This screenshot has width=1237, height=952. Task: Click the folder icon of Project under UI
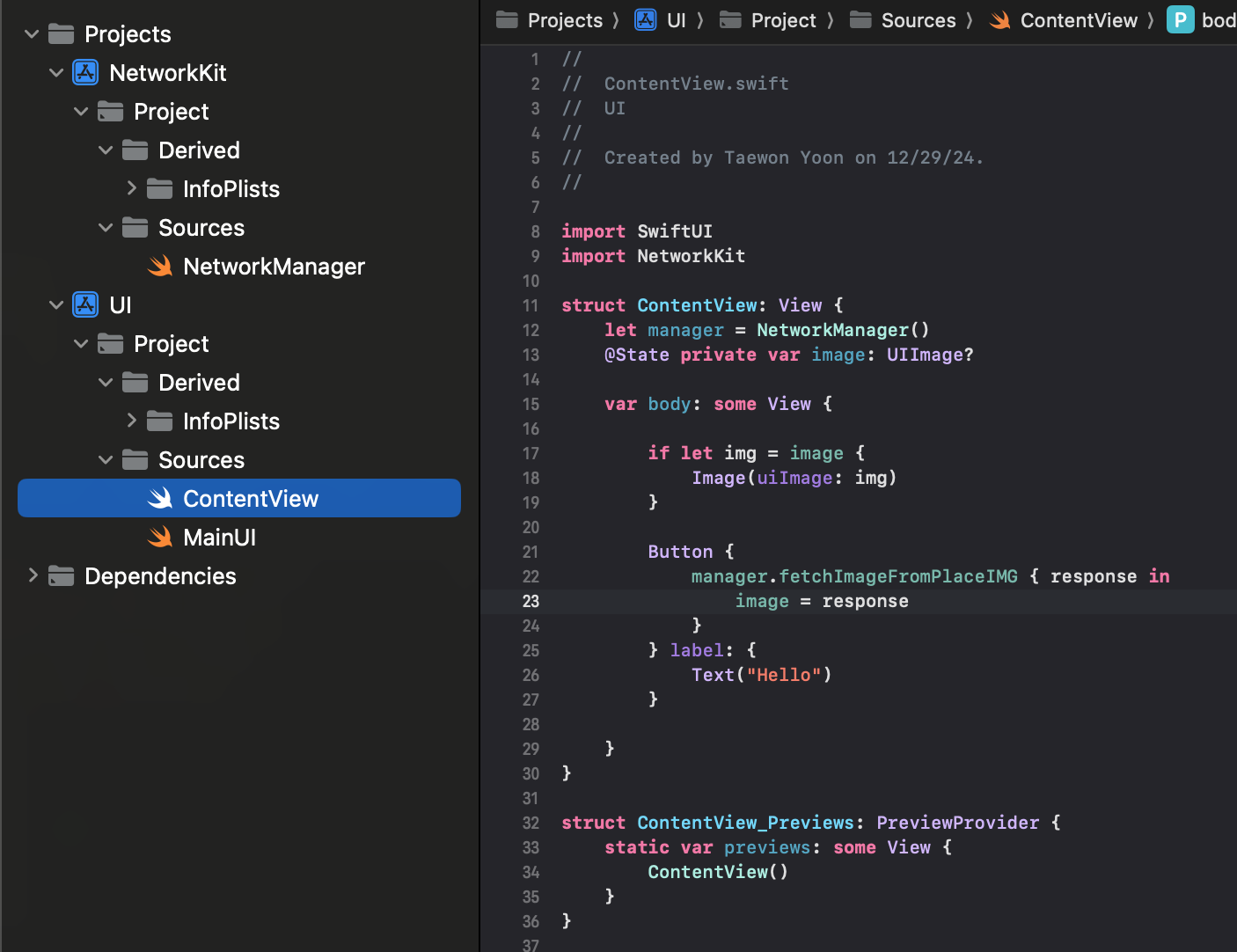pyautogui.click(x=110, y=344)
